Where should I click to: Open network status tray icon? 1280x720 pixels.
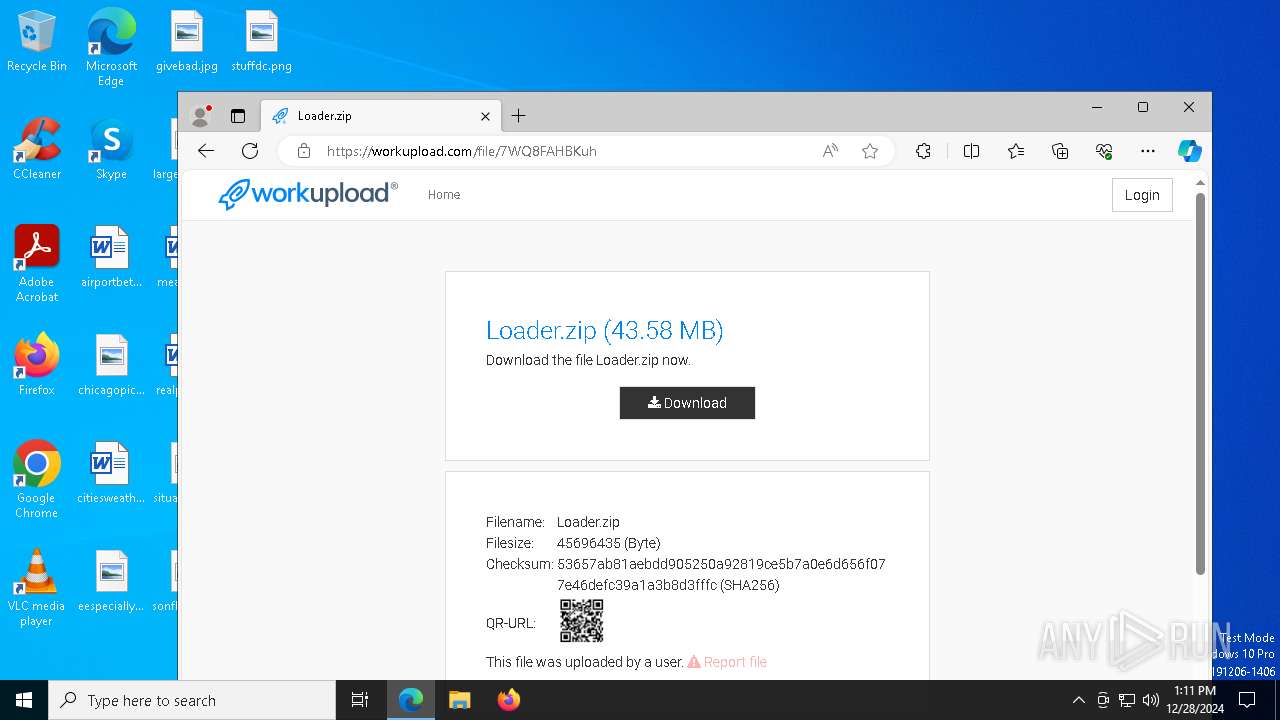1127,700
